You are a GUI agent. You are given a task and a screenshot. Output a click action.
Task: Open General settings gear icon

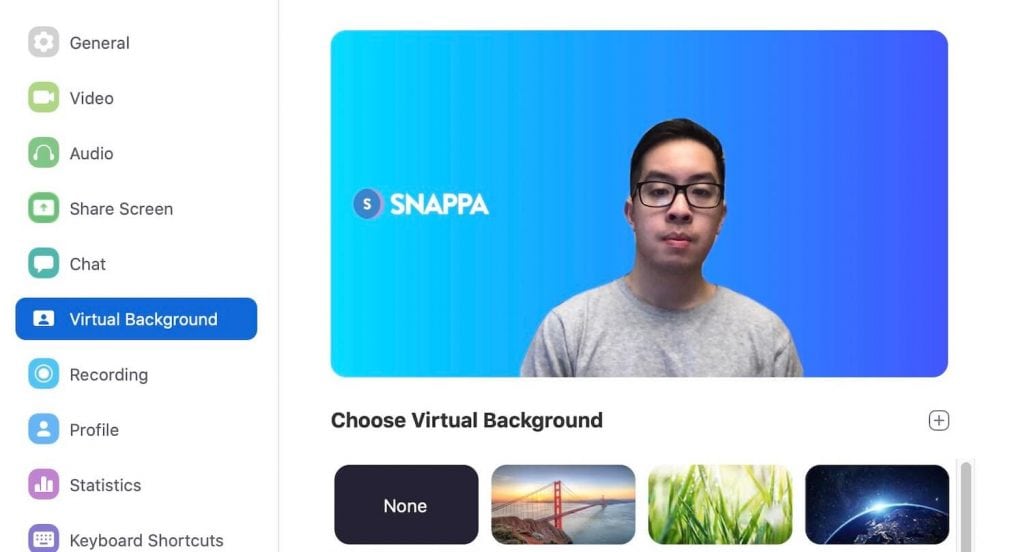(x=44, y=42)
